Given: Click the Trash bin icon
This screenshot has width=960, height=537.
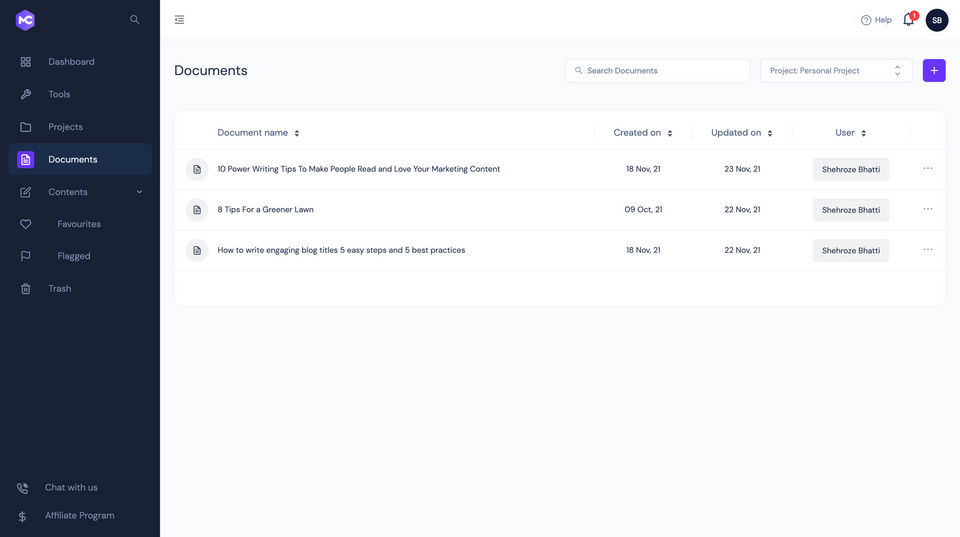Looking at the screenshot, I should [x=26, y=288].
